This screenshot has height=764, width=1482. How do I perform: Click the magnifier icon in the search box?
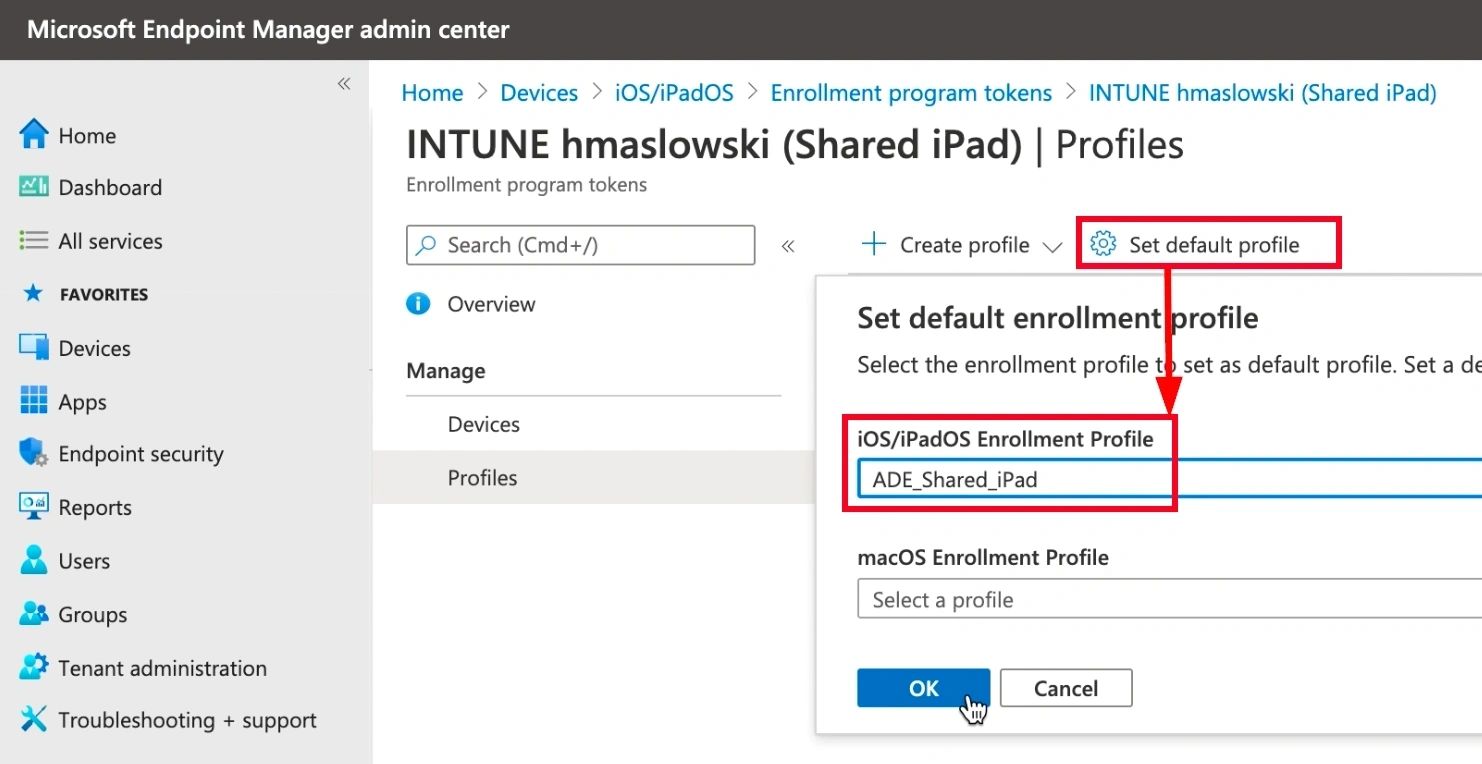point(426,245)
